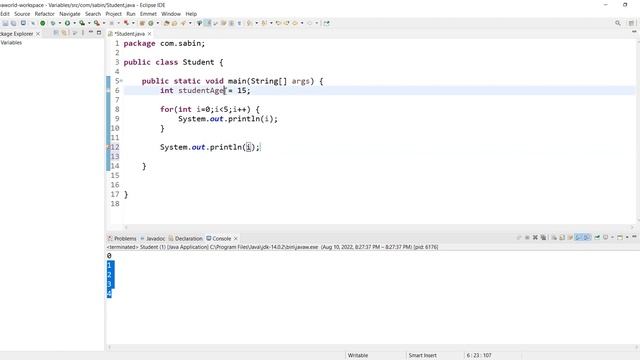Screen dimensions: 640x360
Task: Close the Student.java editor tab
Action: [x=149, y=33]
